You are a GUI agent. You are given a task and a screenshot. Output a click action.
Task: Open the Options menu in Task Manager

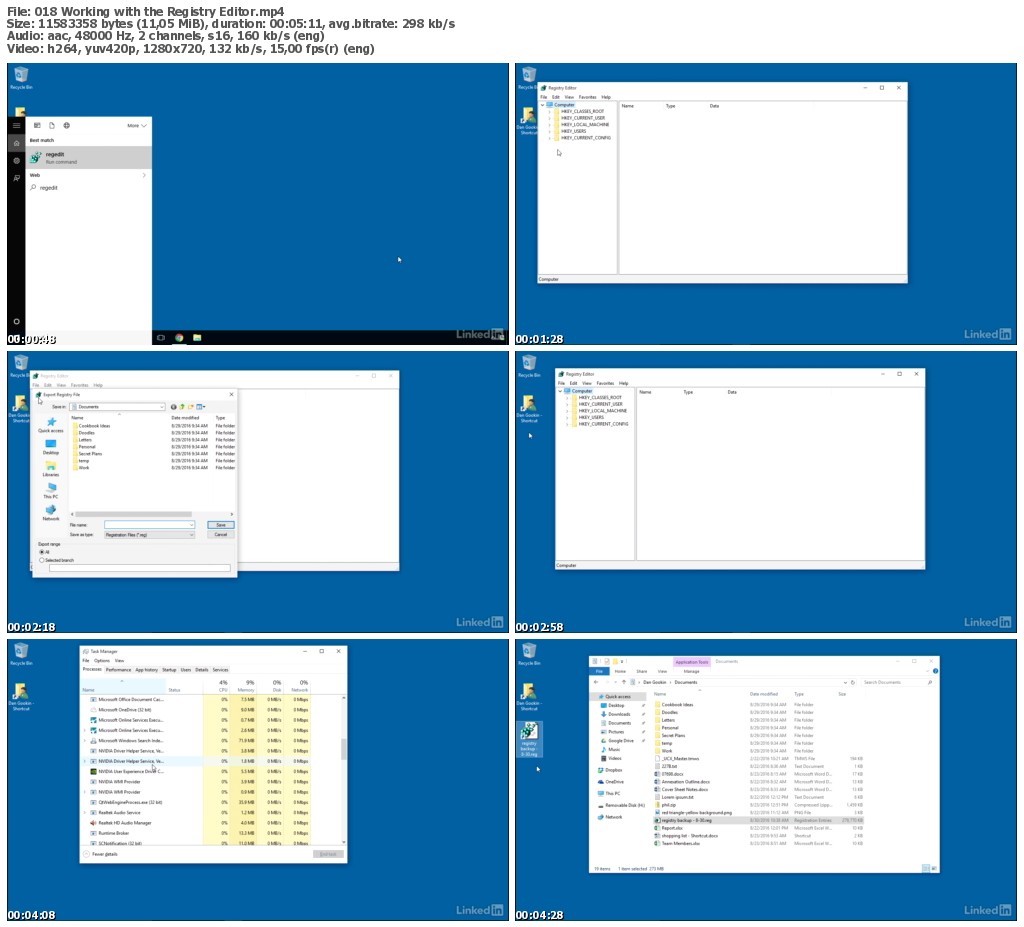102,660
